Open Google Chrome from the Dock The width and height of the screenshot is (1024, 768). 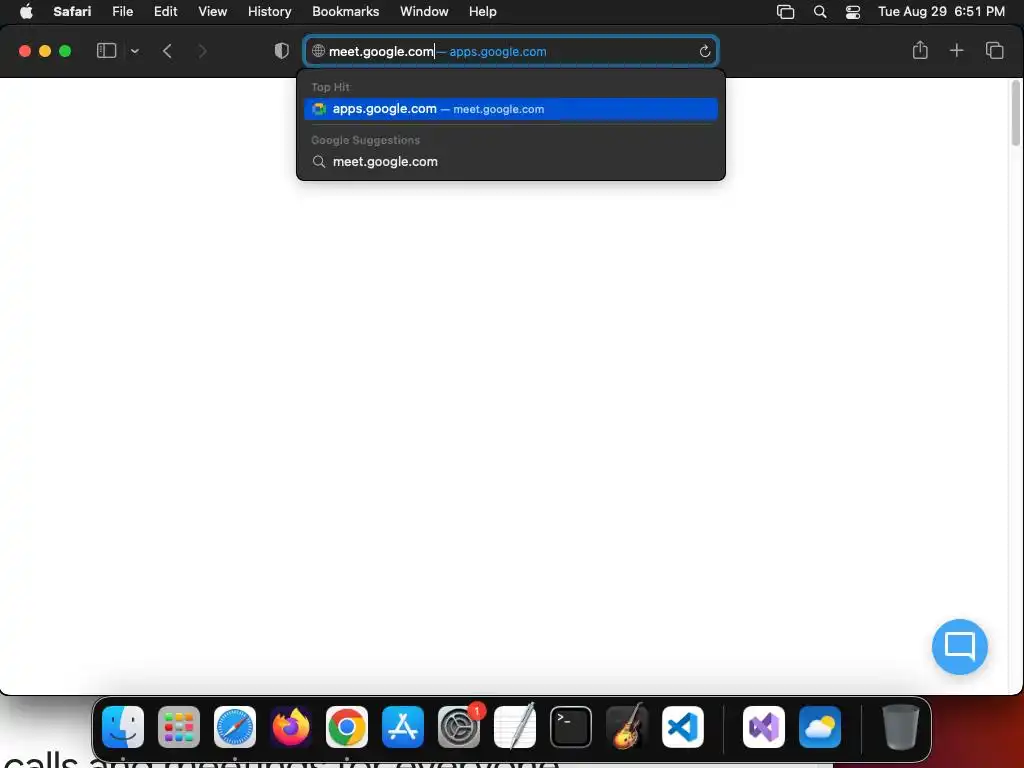click(347, 727)
